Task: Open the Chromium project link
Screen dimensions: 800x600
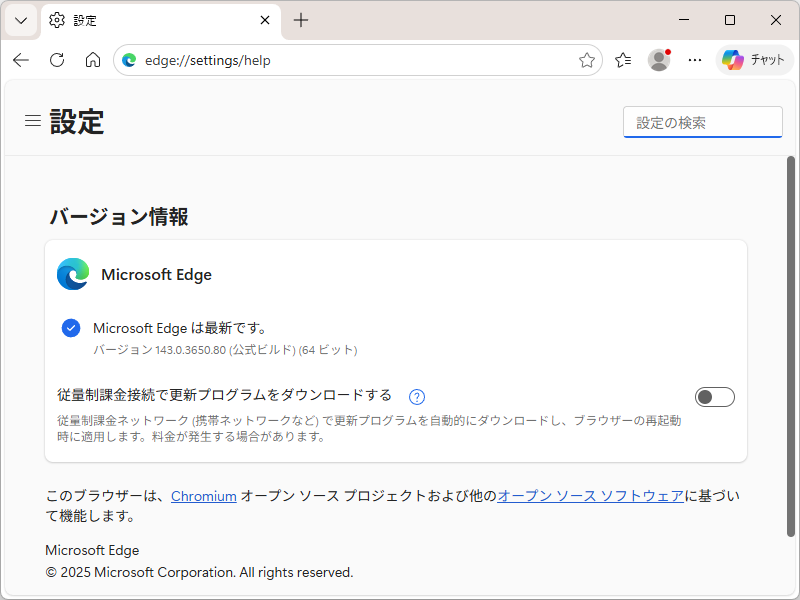Action: 203,495
